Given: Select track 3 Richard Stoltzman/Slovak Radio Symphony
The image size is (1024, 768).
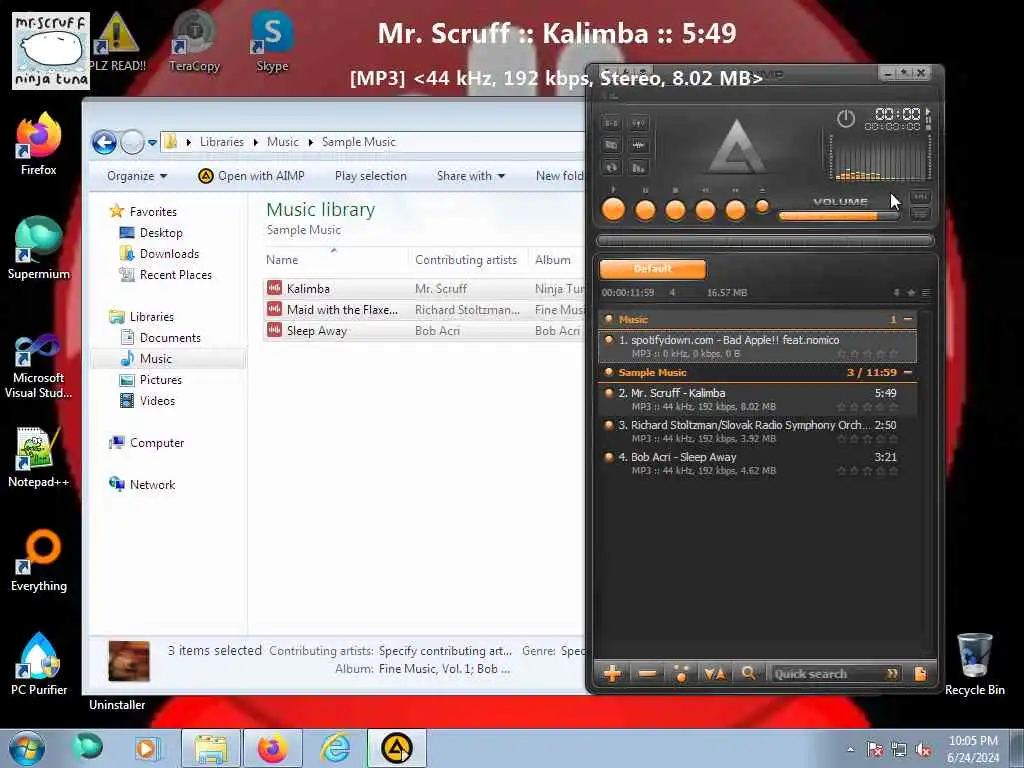Looking at the screenshot, I should 758,431.
